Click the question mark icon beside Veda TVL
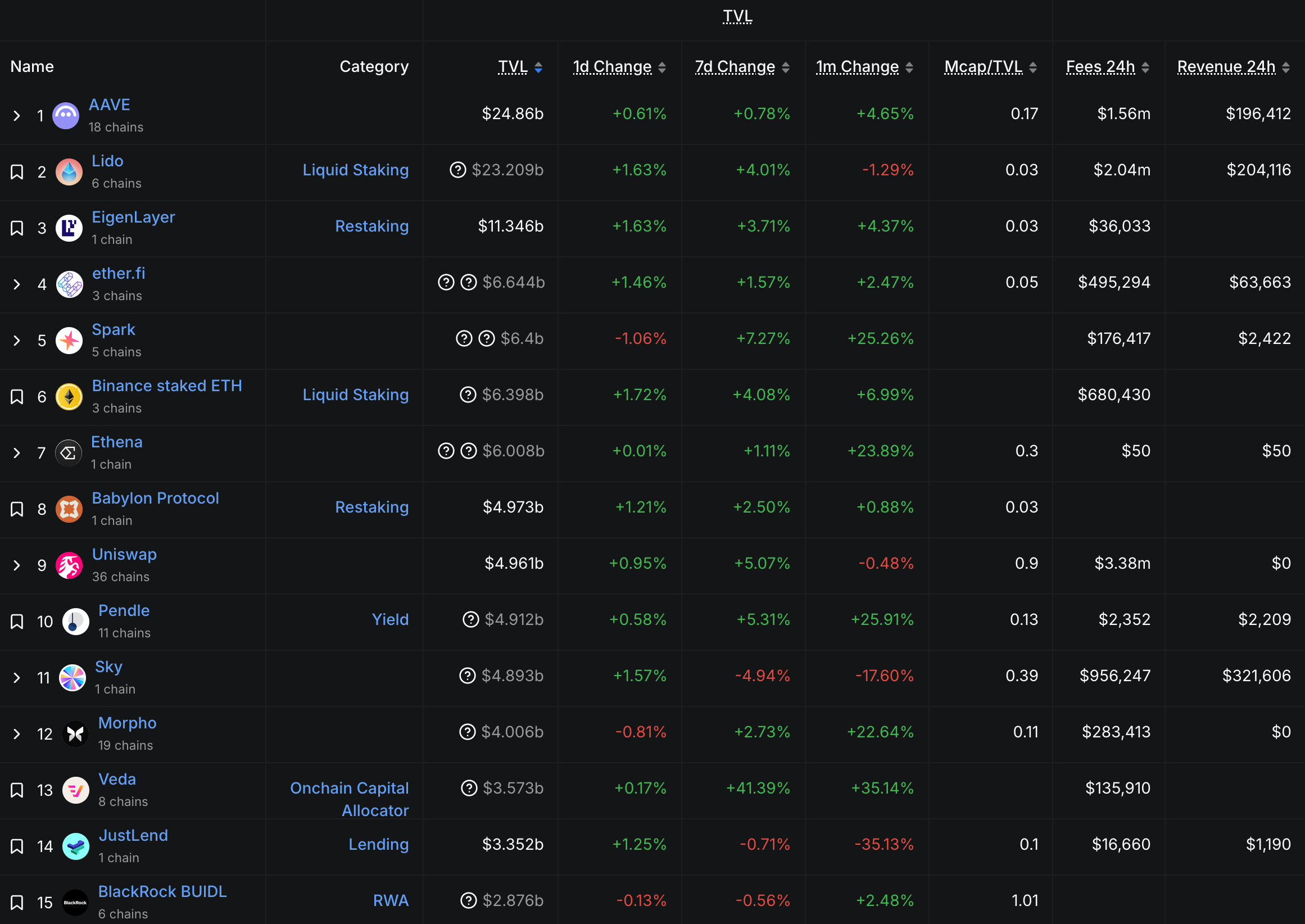The width and height of the screenshot is (1305, 924). (469, 788)
